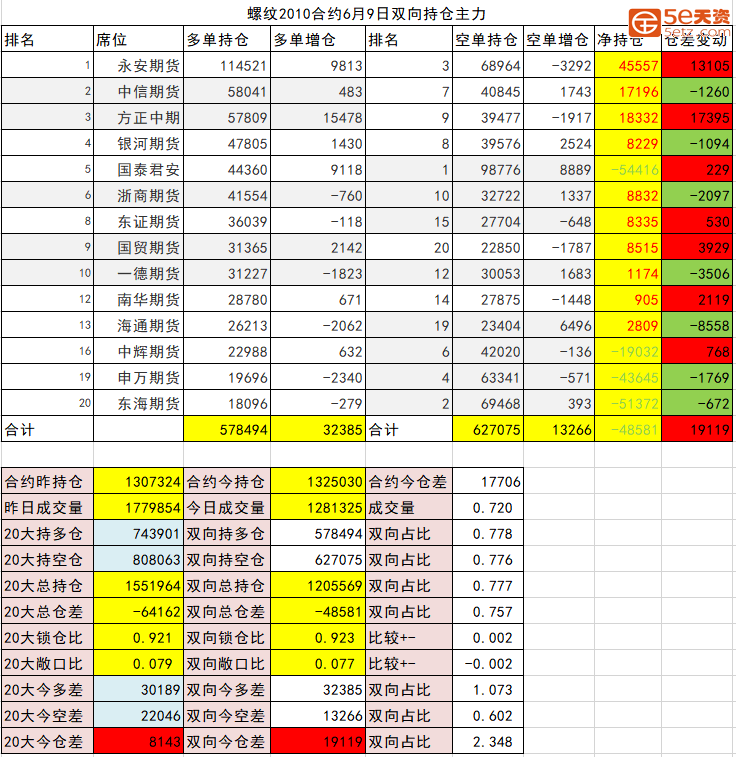The height and width of the screenshot is (757, 736).
Task: Click the 东证期货 seat cell
Action: (x=139, y=222)
